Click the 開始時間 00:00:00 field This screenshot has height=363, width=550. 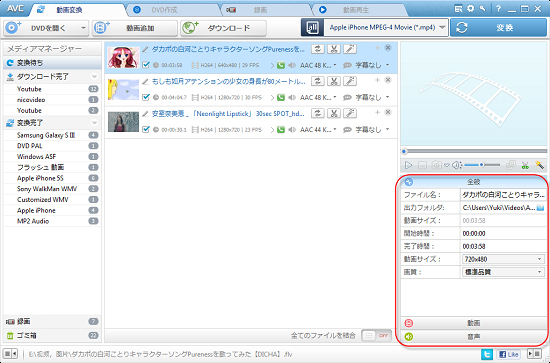tap(503, 233)
